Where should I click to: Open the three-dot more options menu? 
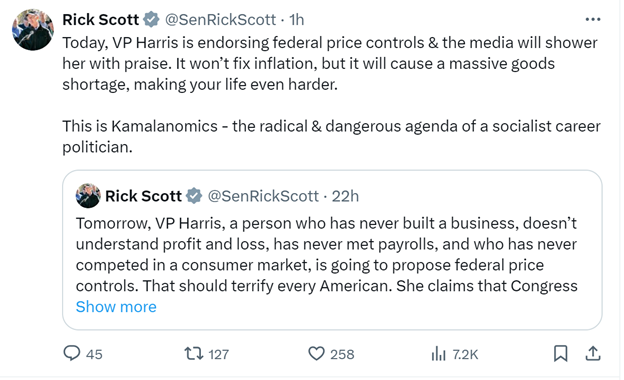[593, 19]
